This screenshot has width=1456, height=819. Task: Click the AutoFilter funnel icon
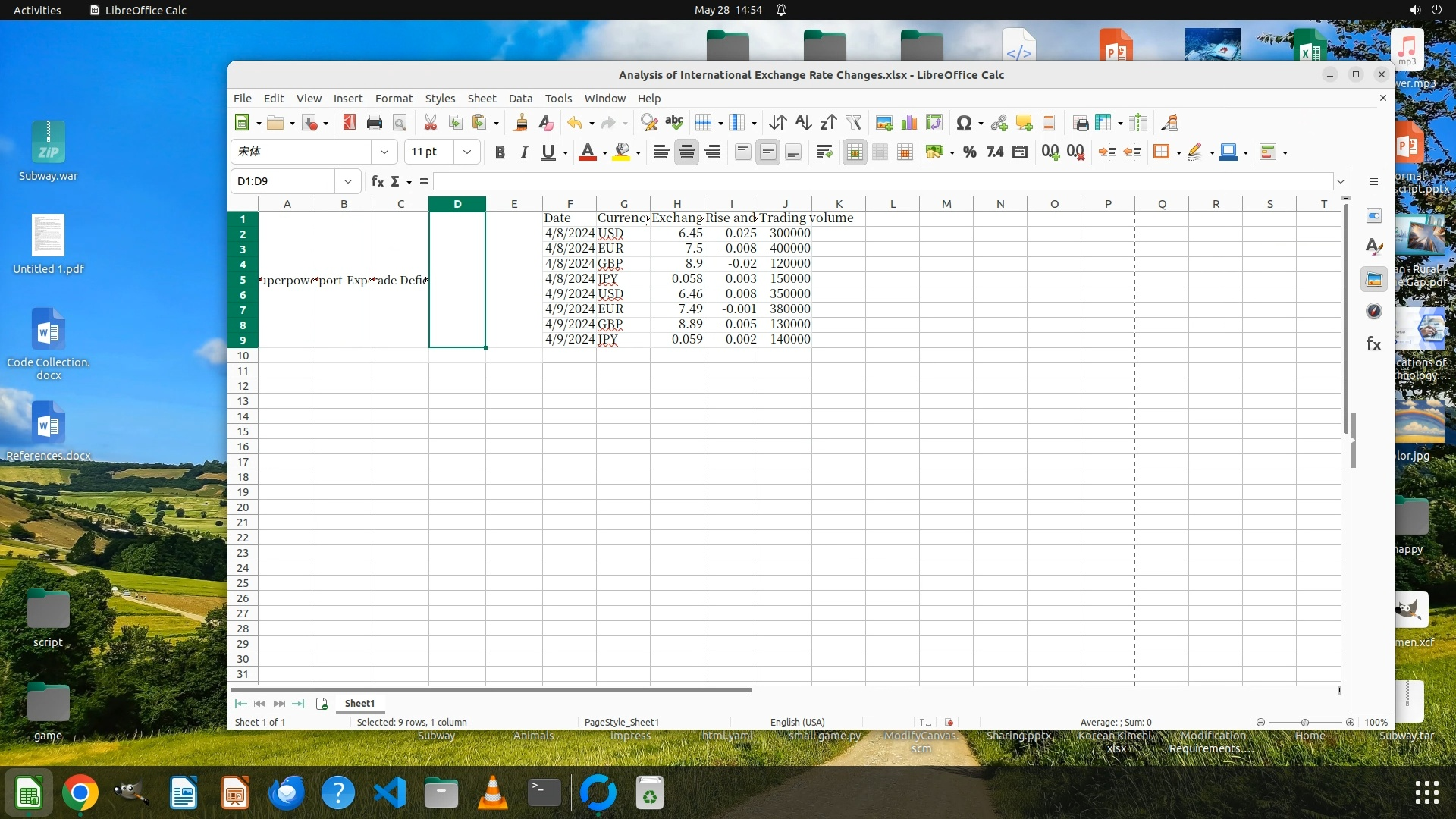coord(853,123)
